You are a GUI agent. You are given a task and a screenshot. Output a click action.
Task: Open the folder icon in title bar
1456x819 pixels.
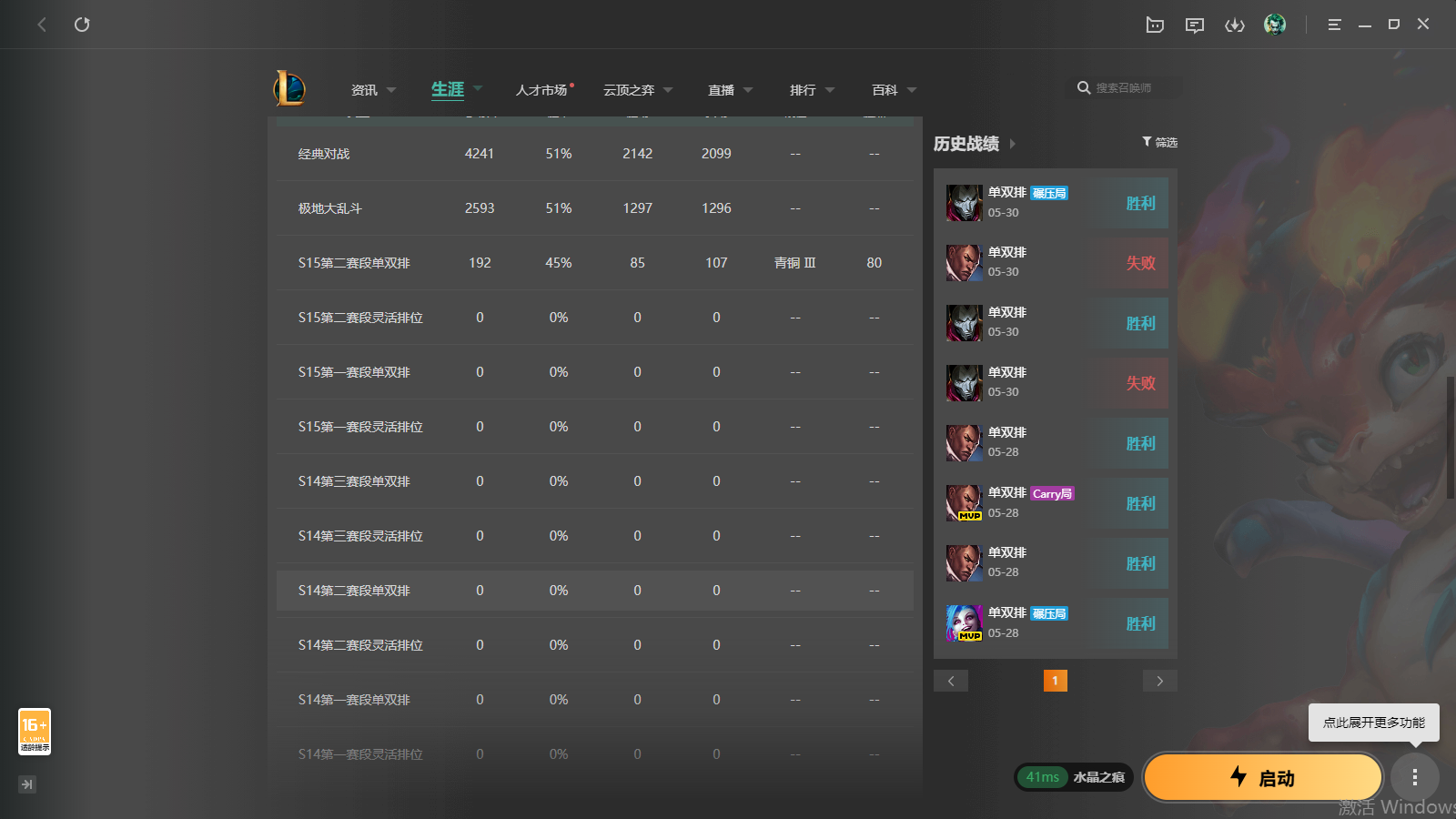[1155, 25]
